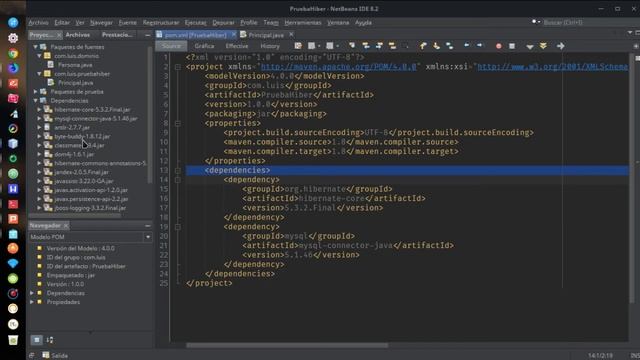The height and width of the screenshot is (360, 640).
Task: Toggle the list view button in Navegador bottom bar
Action: (36, 340)
